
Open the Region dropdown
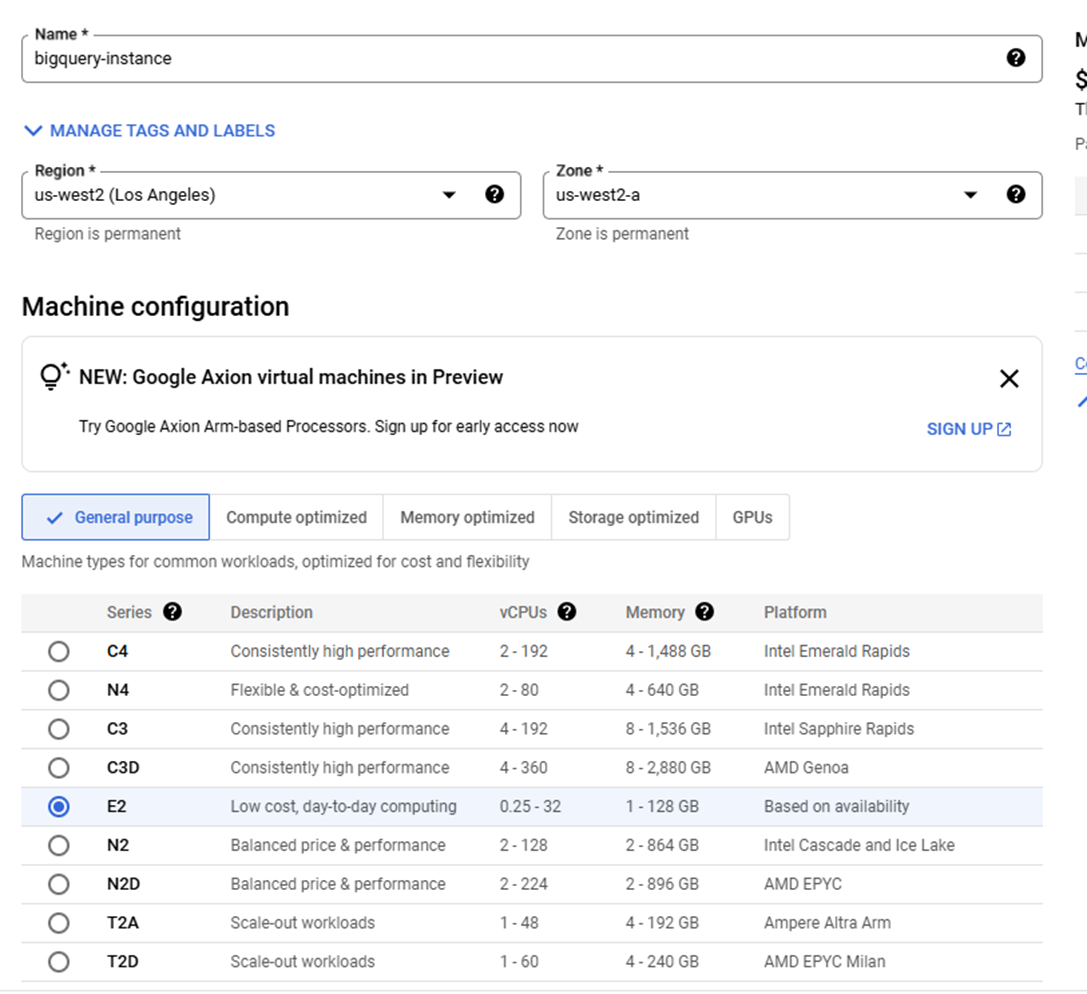[x=449, y=195]
